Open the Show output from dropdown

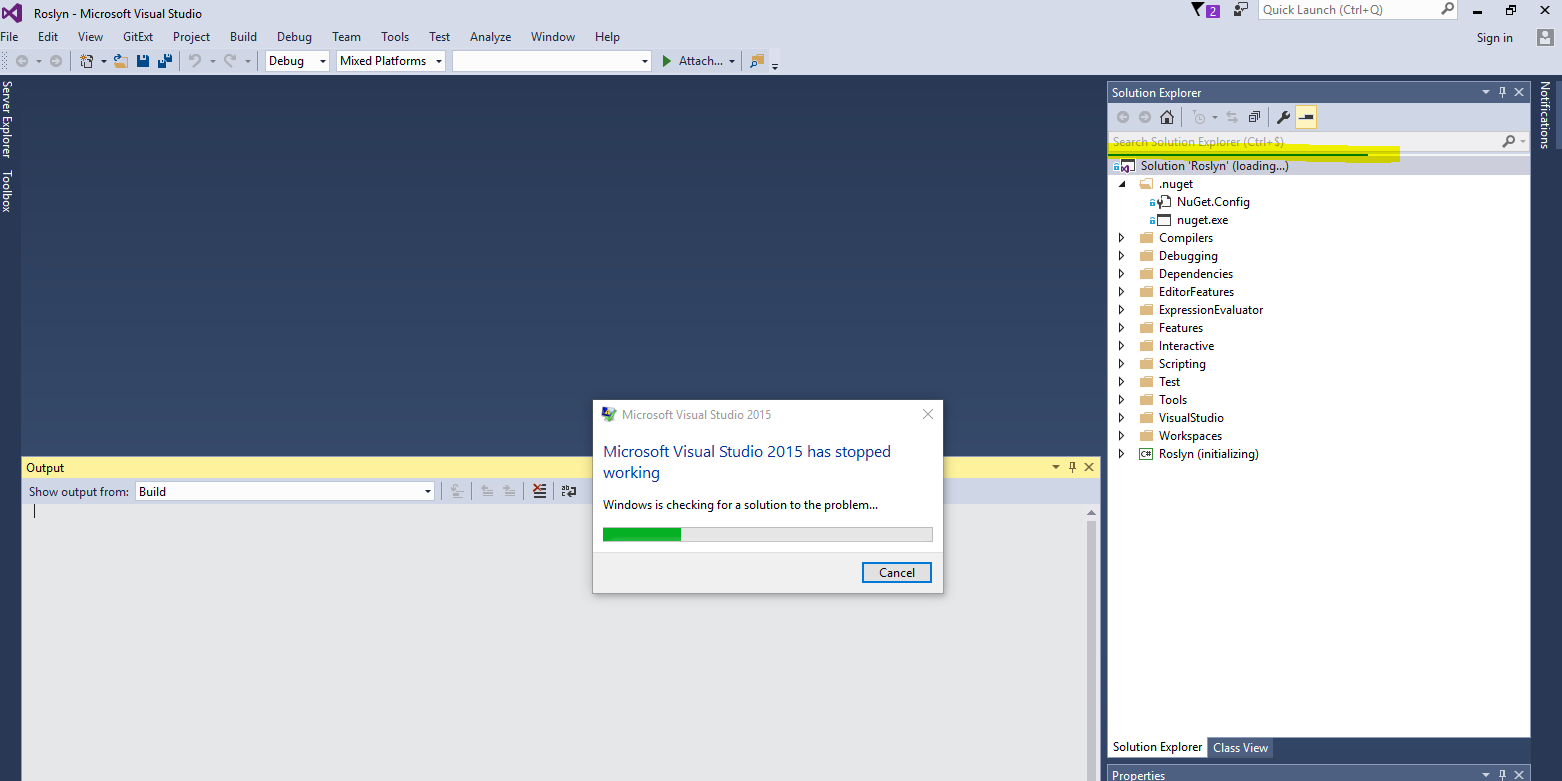(x=428, y=490)
